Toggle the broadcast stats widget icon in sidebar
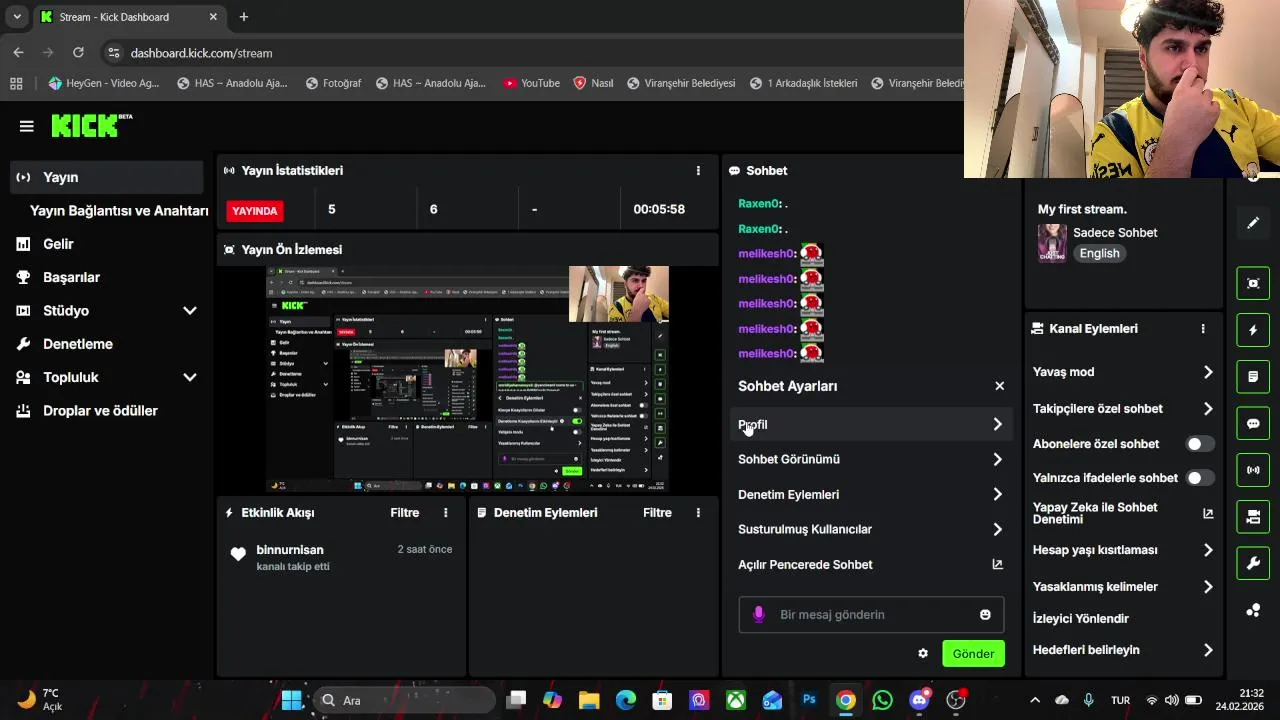 tap(1253, 470)
